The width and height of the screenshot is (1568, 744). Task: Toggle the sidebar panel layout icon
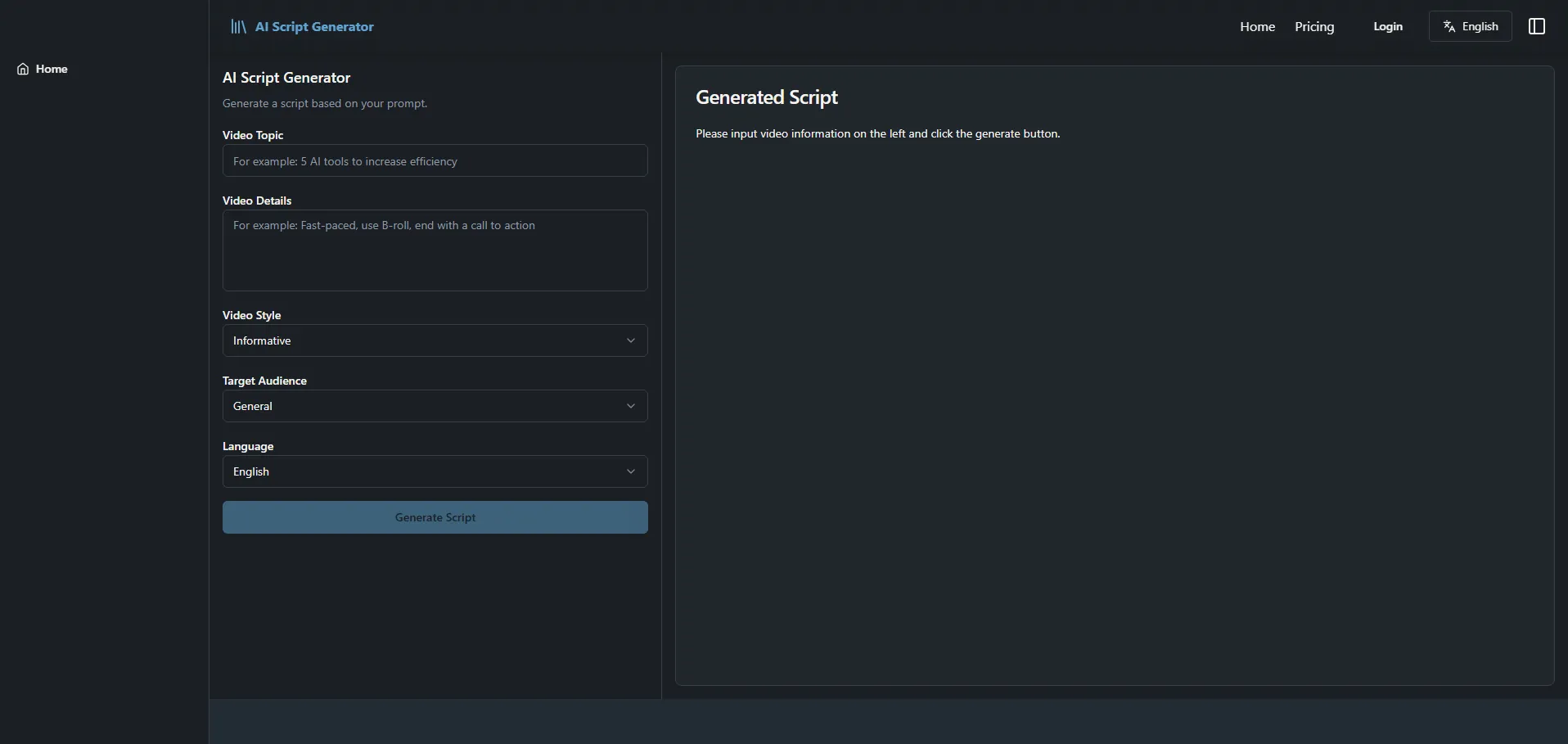[1536, 27]
